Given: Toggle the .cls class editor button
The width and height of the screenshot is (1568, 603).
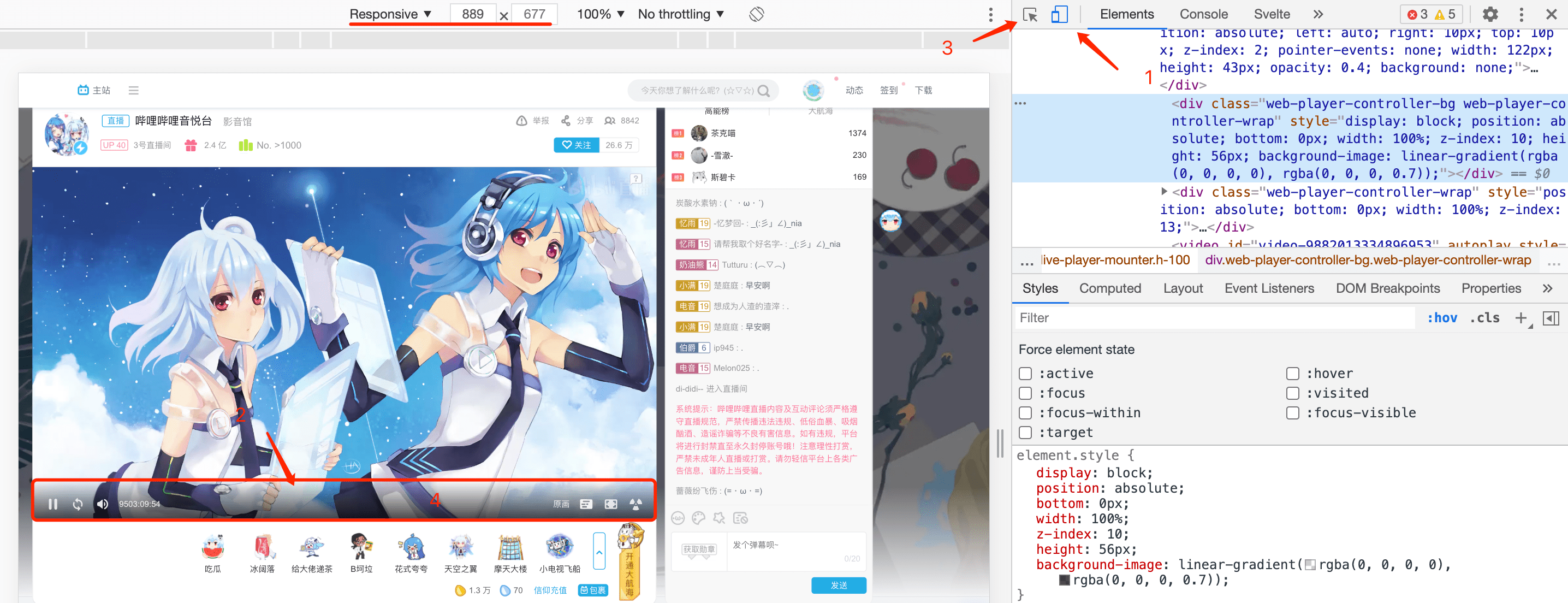Looking at the screenshot, I should [1484, 318].
